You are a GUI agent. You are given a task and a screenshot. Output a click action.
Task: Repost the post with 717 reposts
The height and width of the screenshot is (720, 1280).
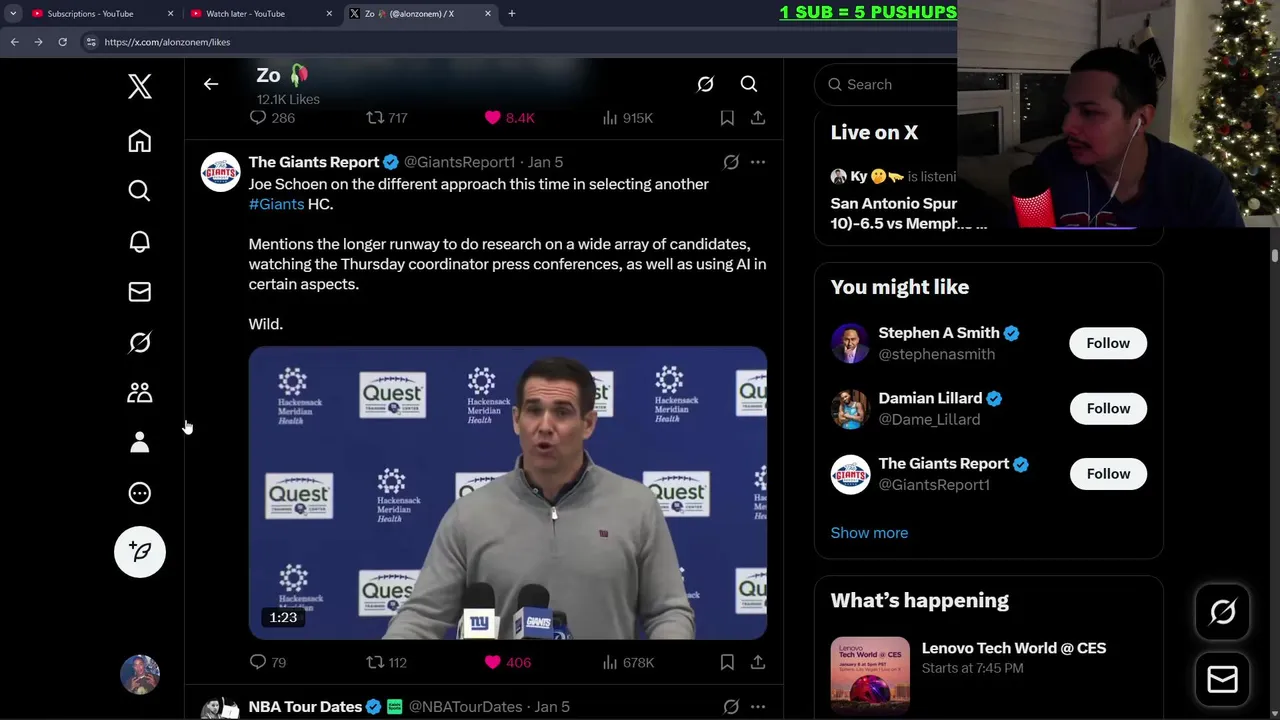(387, 118)
